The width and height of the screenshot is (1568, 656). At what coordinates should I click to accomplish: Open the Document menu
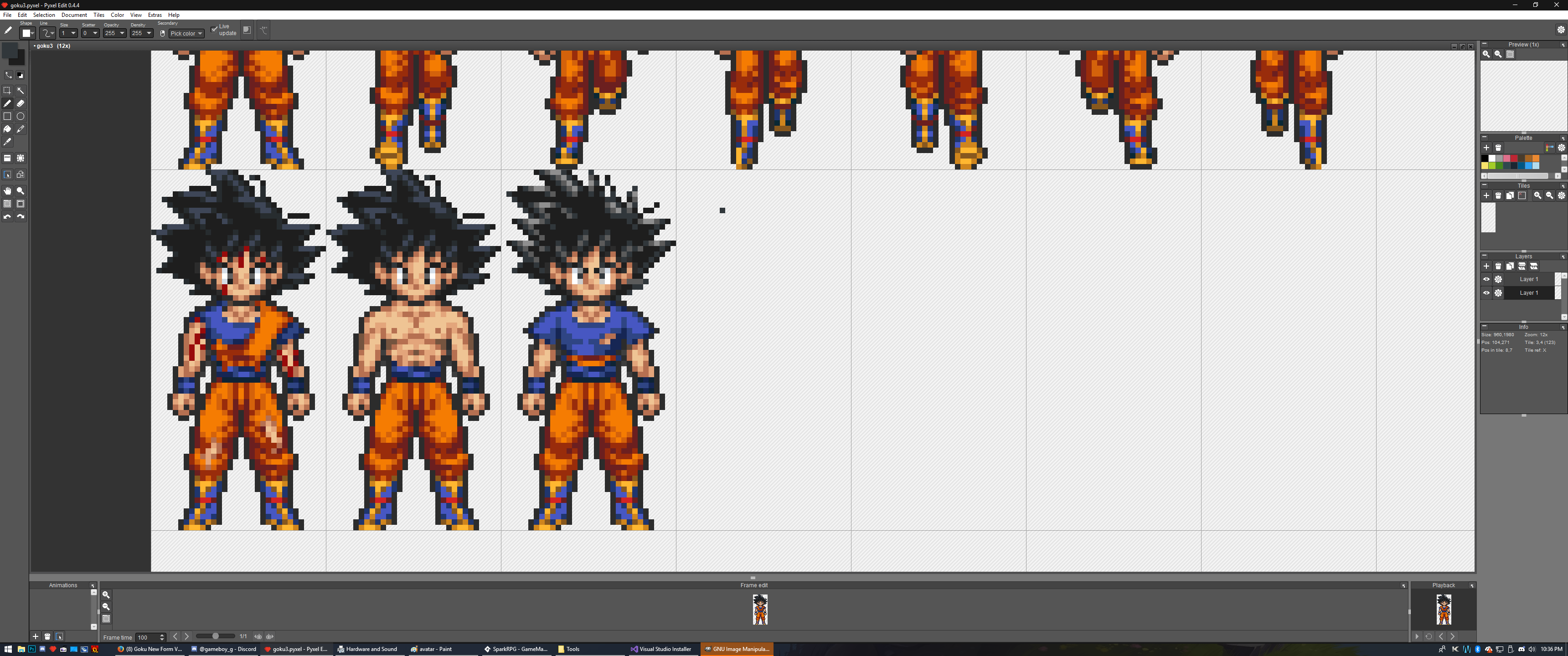74,15
